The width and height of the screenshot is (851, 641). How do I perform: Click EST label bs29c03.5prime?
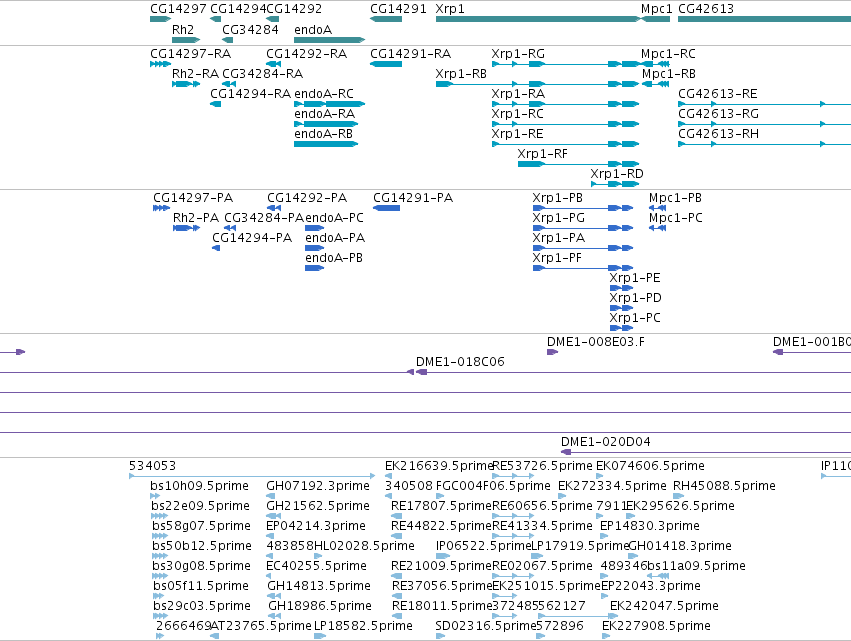coord(202,607)
